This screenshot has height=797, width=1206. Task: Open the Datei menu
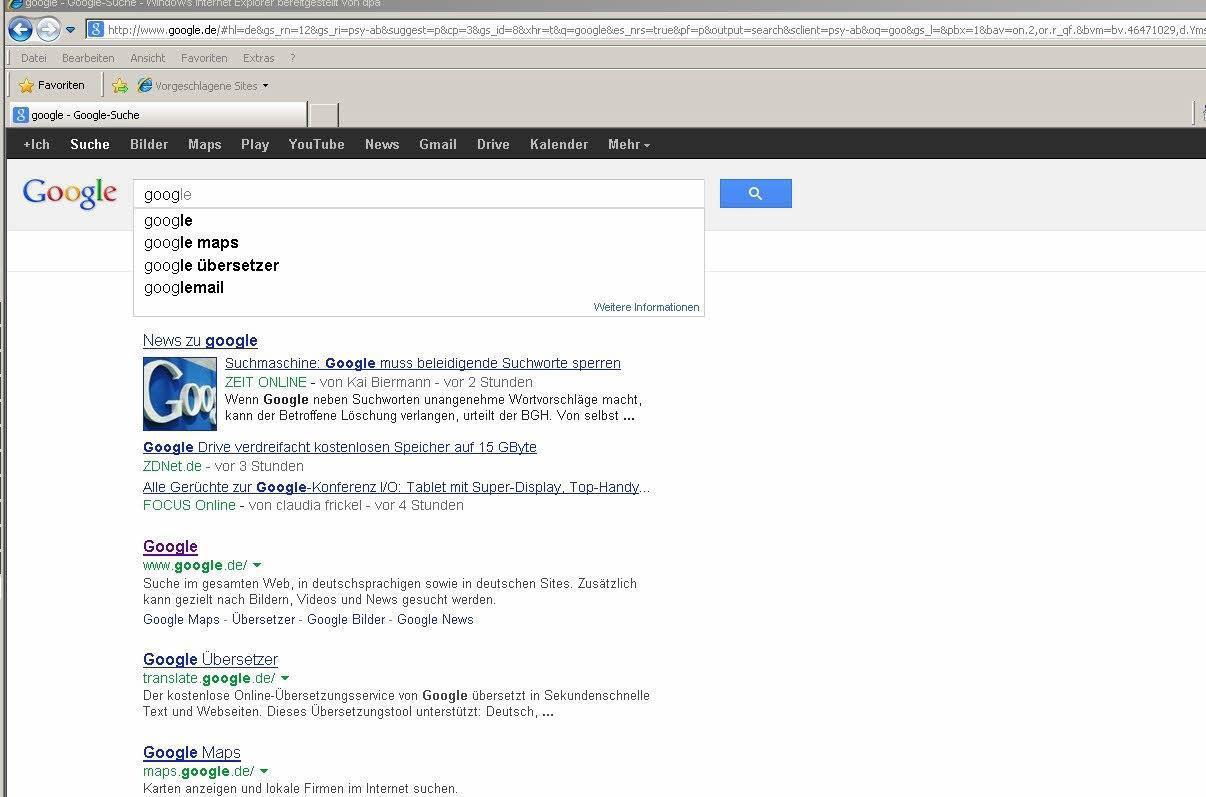pos(34,58)
